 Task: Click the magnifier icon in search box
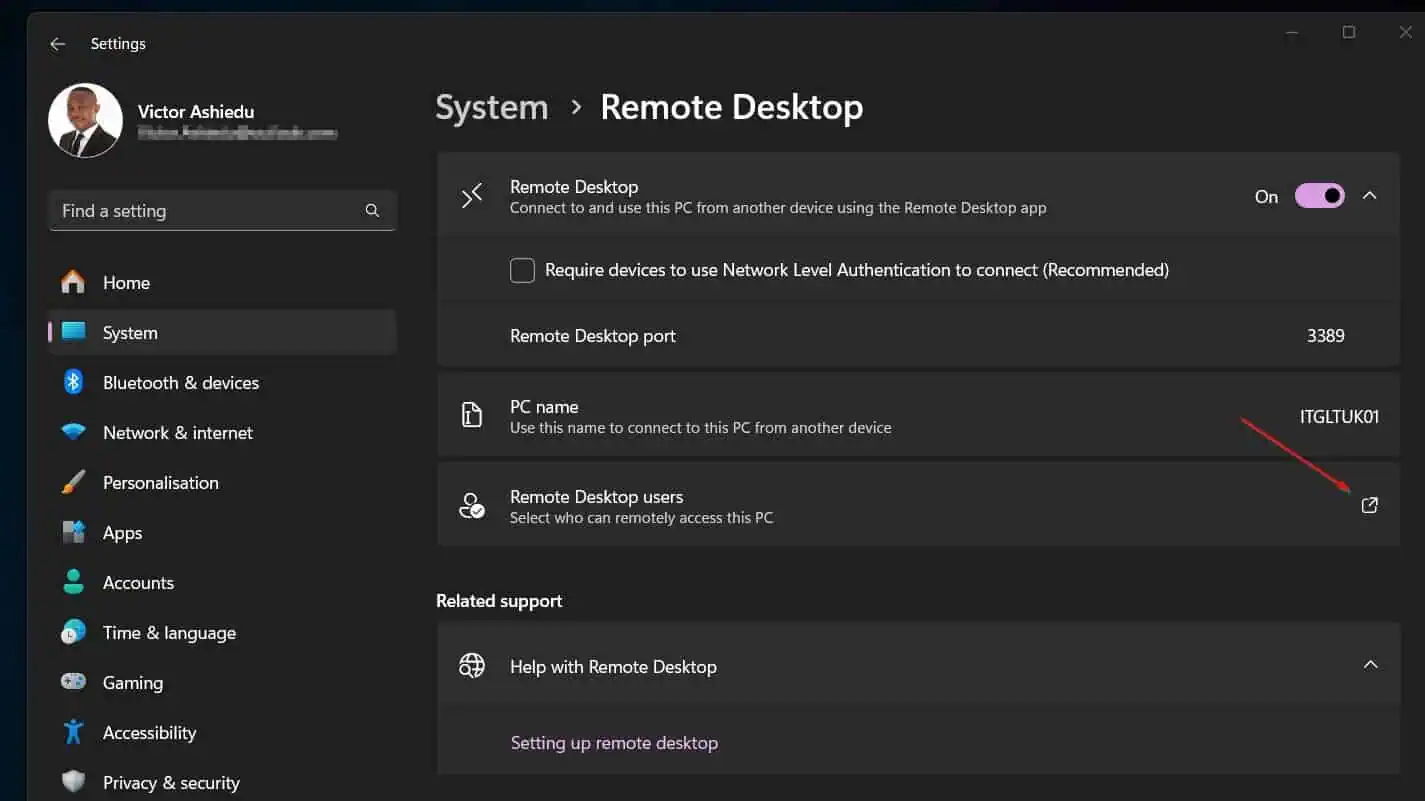(372, 211)
